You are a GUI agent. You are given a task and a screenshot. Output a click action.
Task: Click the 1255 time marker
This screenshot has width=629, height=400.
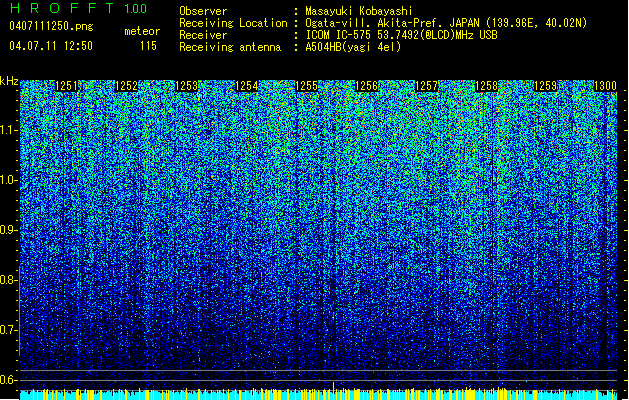306,86
